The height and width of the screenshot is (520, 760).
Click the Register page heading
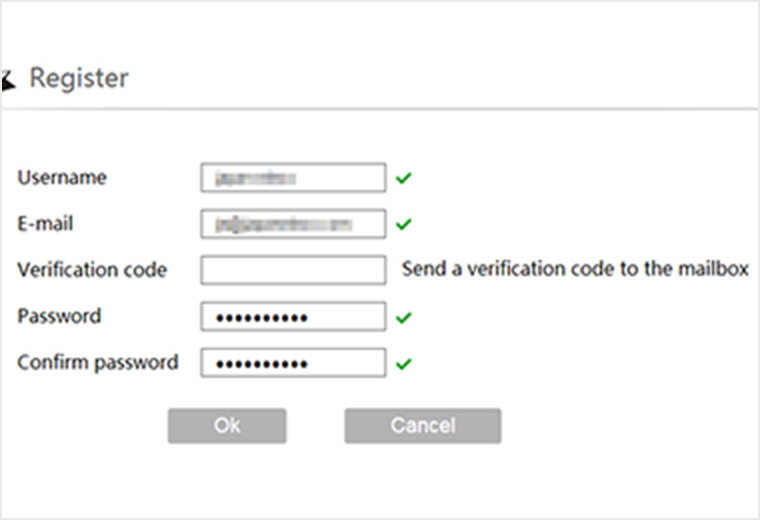coord(79,78)
